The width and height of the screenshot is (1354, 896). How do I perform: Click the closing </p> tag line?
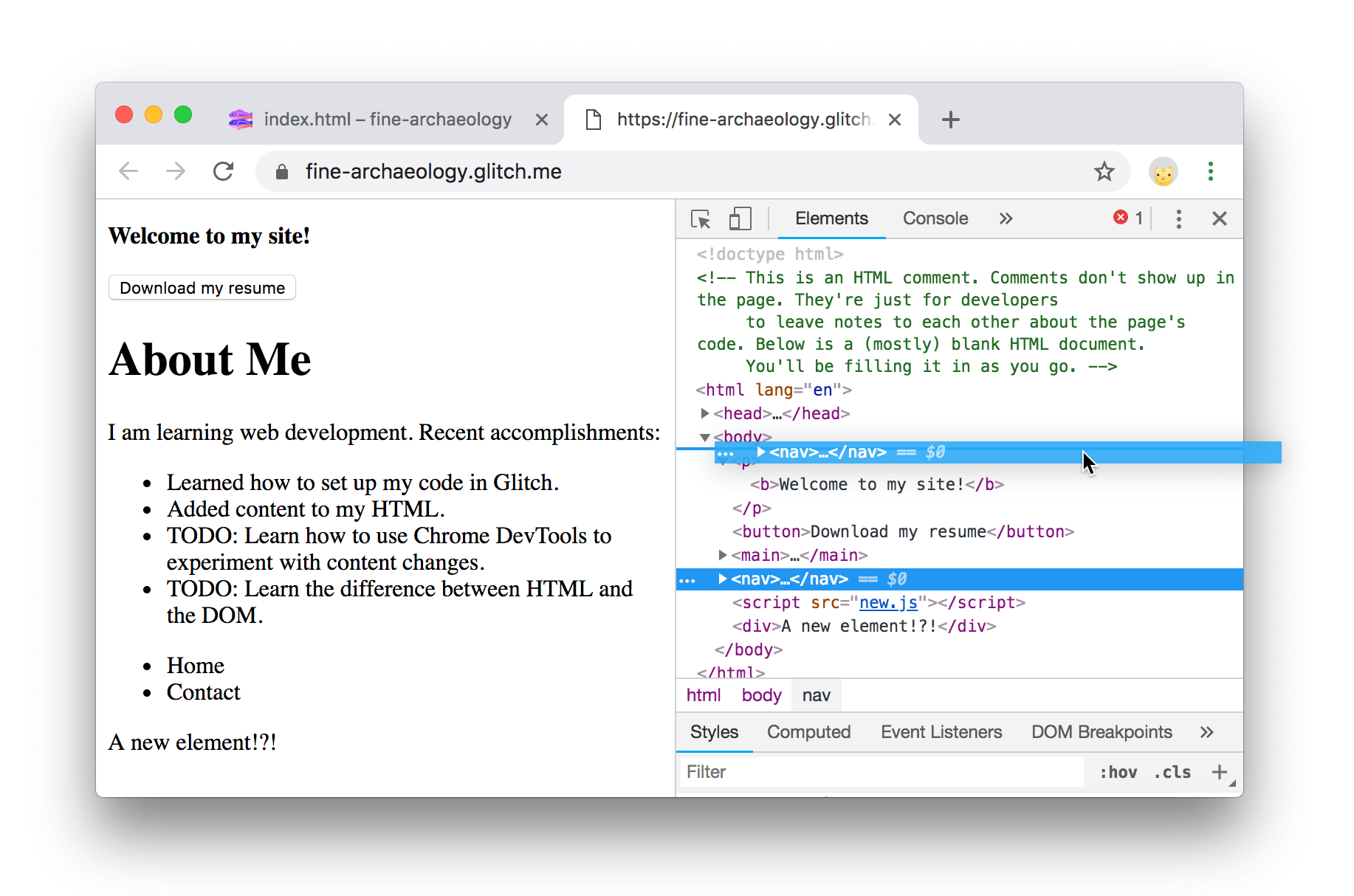(x=752, y=508)
